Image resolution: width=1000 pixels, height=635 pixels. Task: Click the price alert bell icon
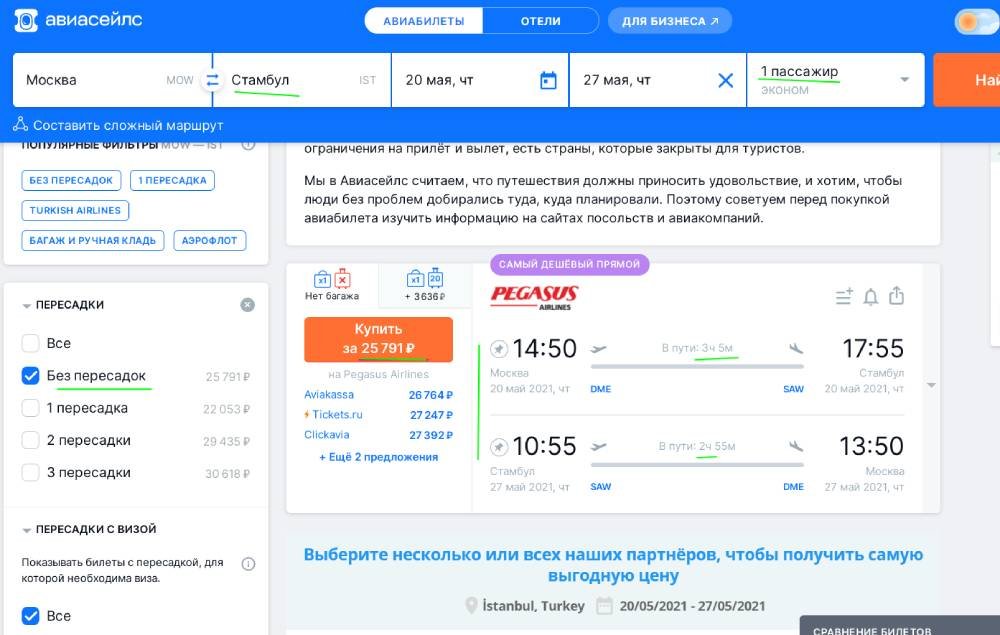871,296
